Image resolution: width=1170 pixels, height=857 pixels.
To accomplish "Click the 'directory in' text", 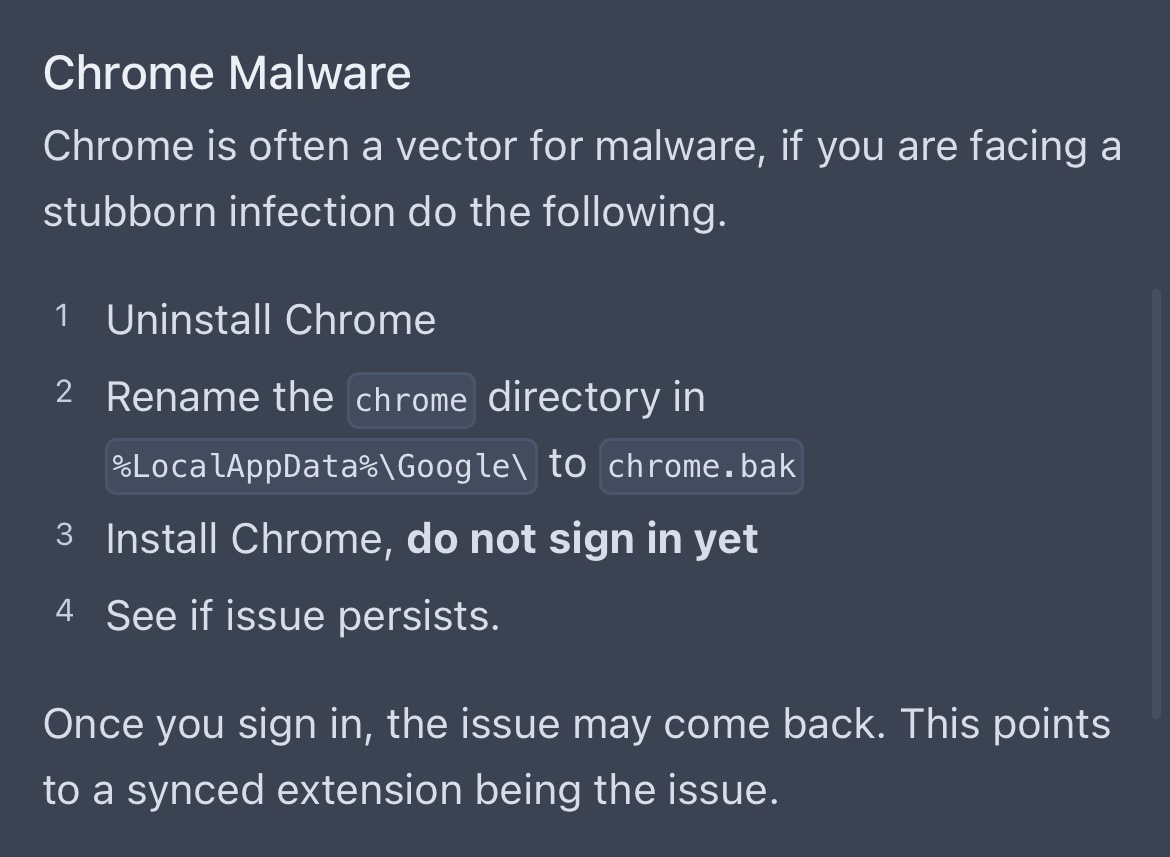I will pyautogui.click(x=596, y=397).
